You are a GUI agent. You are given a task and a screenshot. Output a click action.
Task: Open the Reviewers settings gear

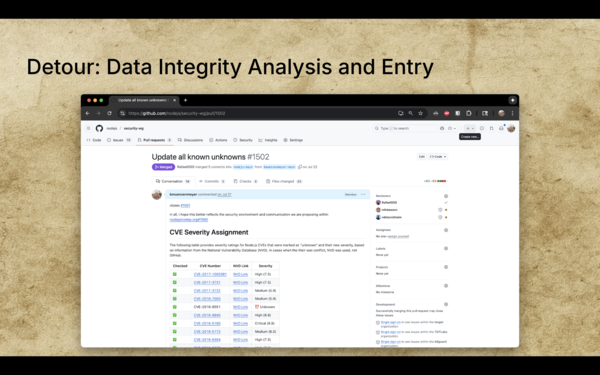point(446,196)
